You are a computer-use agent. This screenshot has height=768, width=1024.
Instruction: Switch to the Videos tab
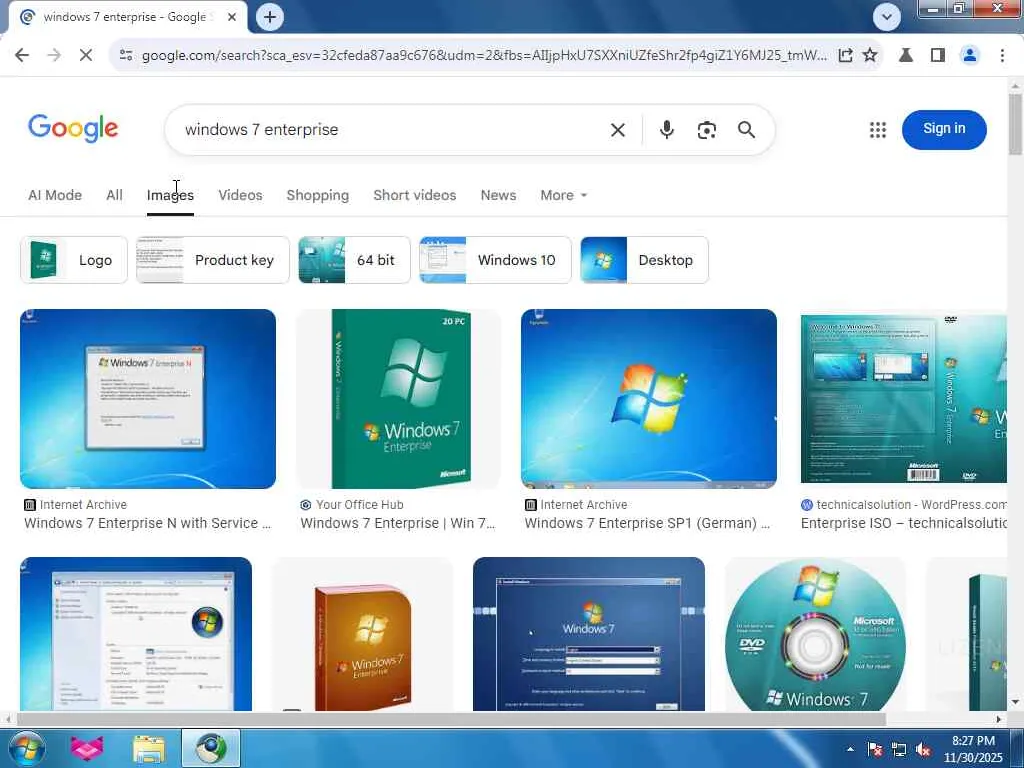(x=240, y=195)
